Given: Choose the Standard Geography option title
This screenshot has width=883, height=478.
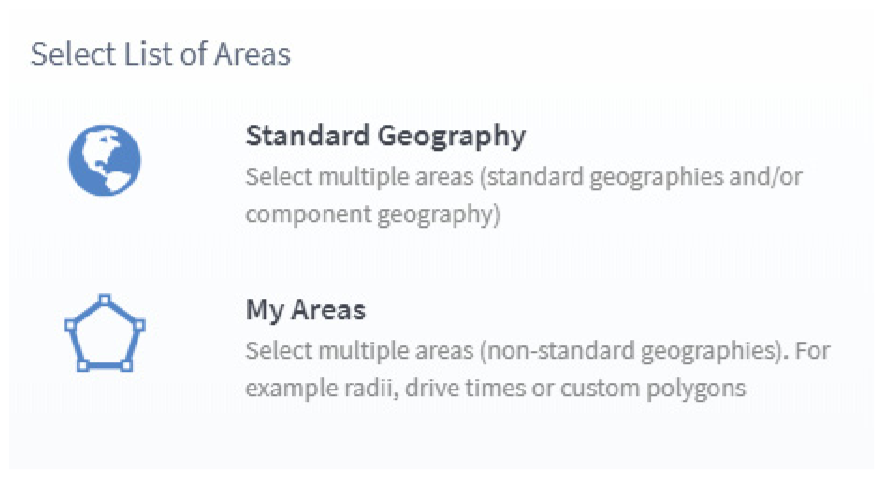Looking at the screenshot, I should click(385, 135).
